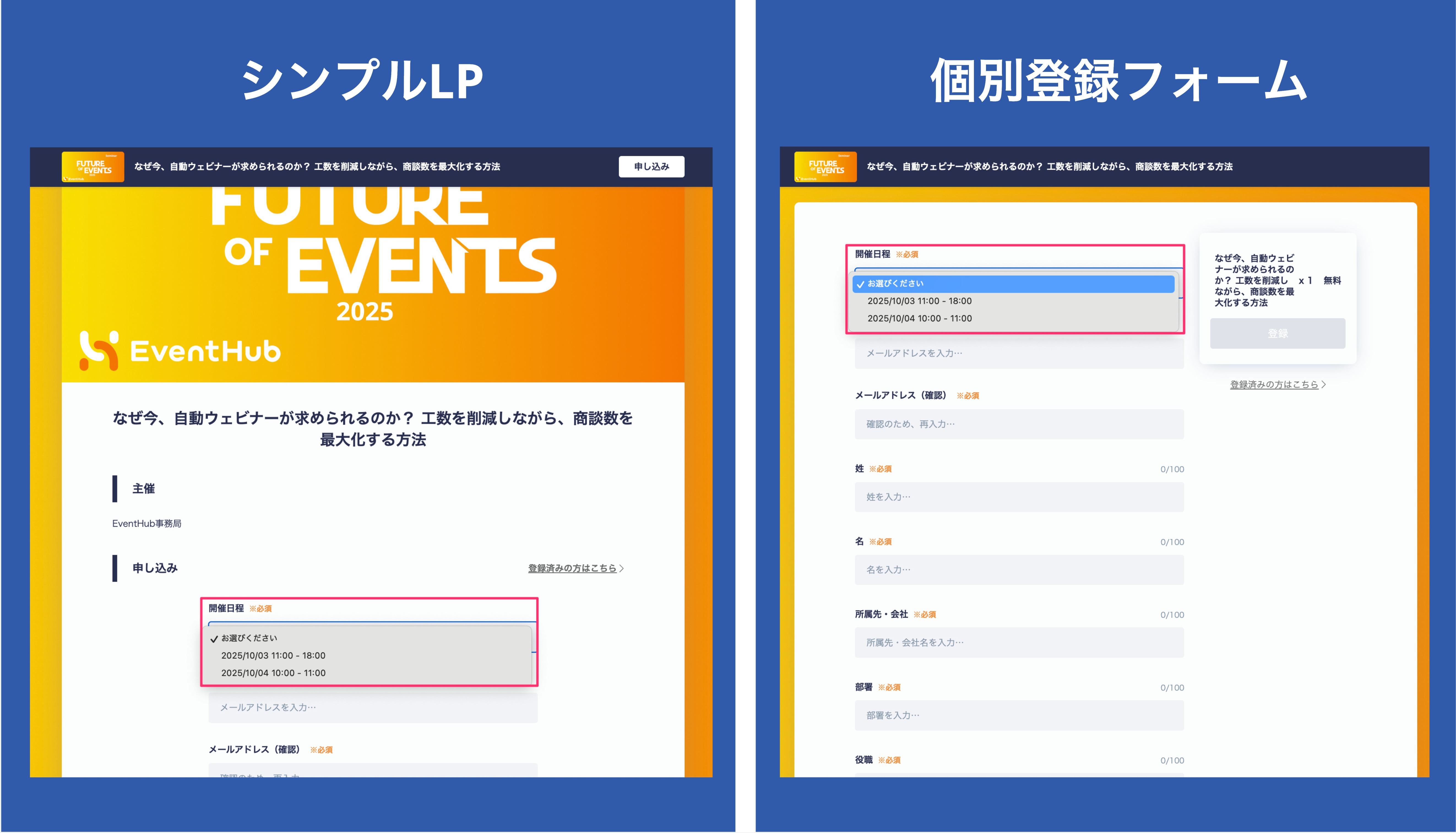Click the Future of Events logo in left header

(x=93, y=167)
